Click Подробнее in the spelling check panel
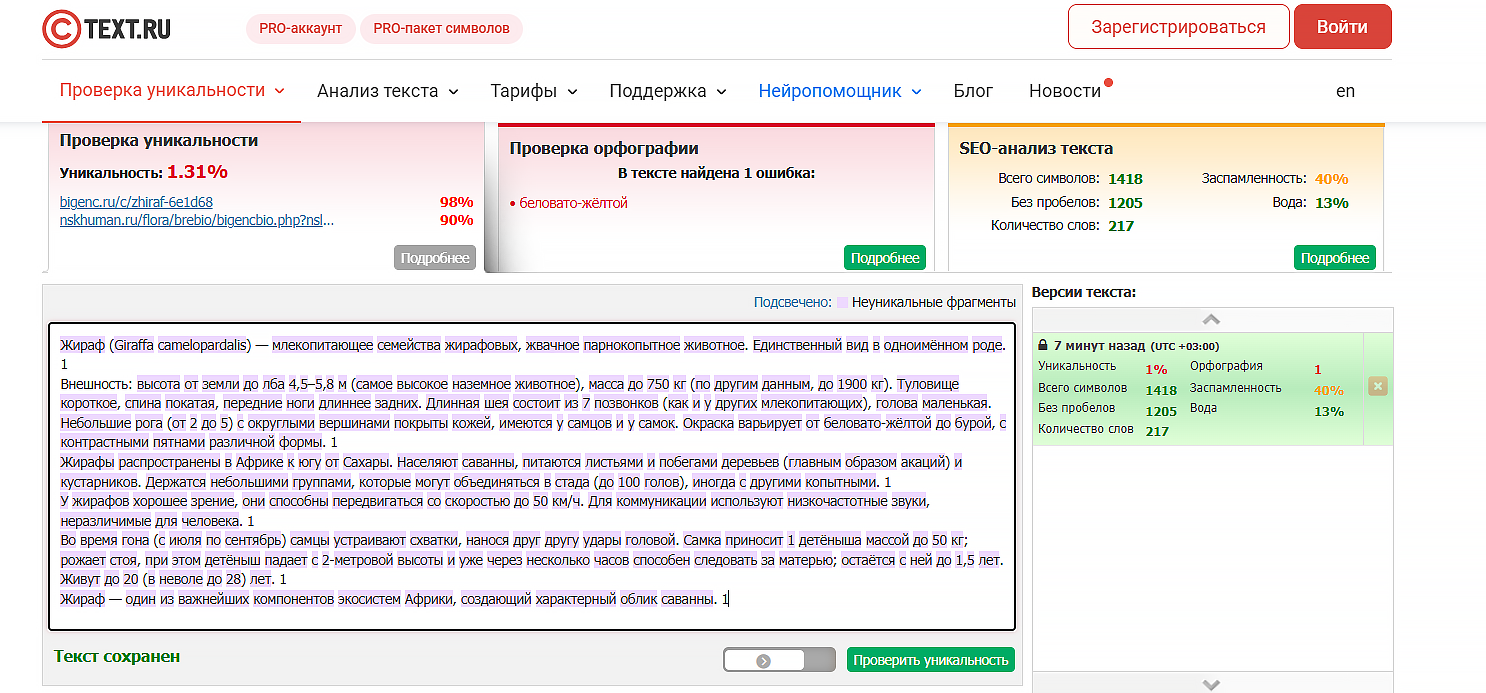Screen dimensions: 1486x693 tap(884, 258)
